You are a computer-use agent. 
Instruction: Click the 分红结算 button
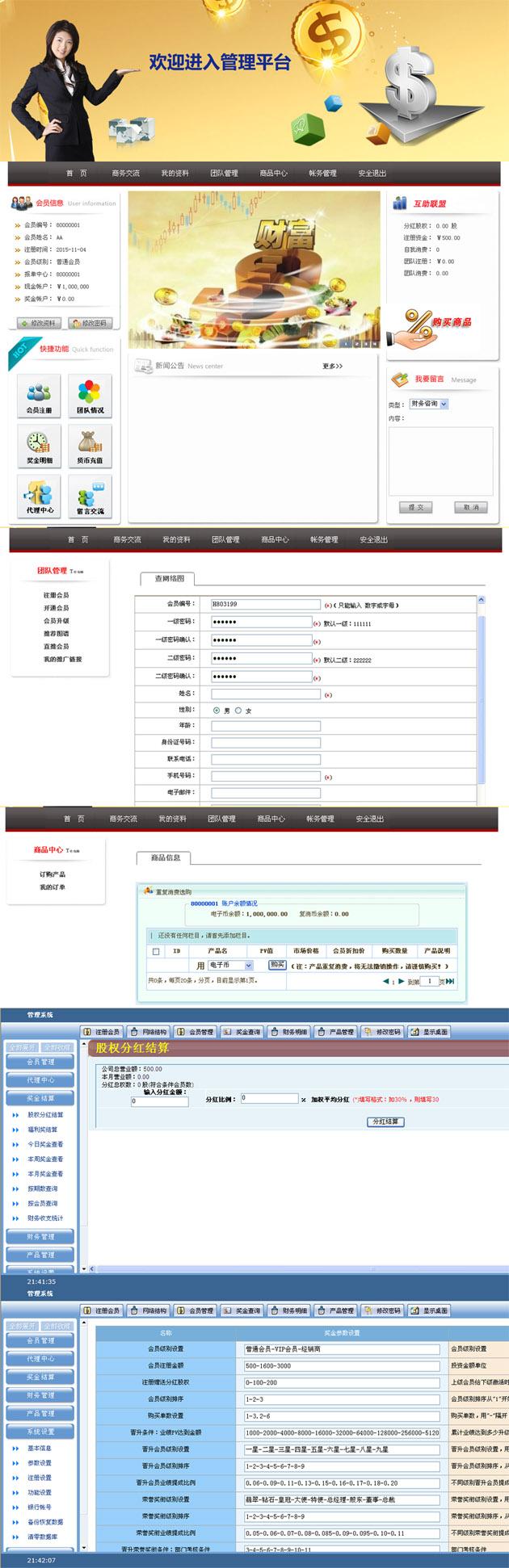[385, 1121]
